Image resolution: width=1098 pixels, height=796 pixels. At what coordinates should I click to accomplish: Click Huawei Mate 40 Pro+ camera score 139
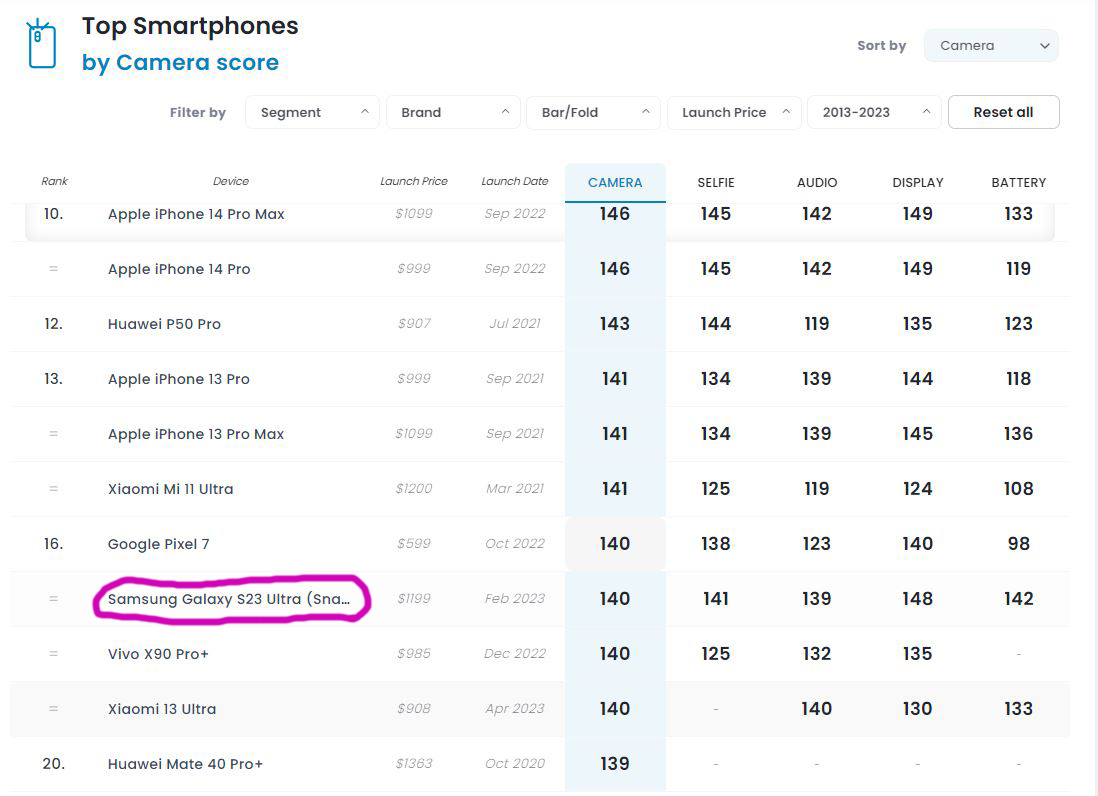click(x=615, y=764)
